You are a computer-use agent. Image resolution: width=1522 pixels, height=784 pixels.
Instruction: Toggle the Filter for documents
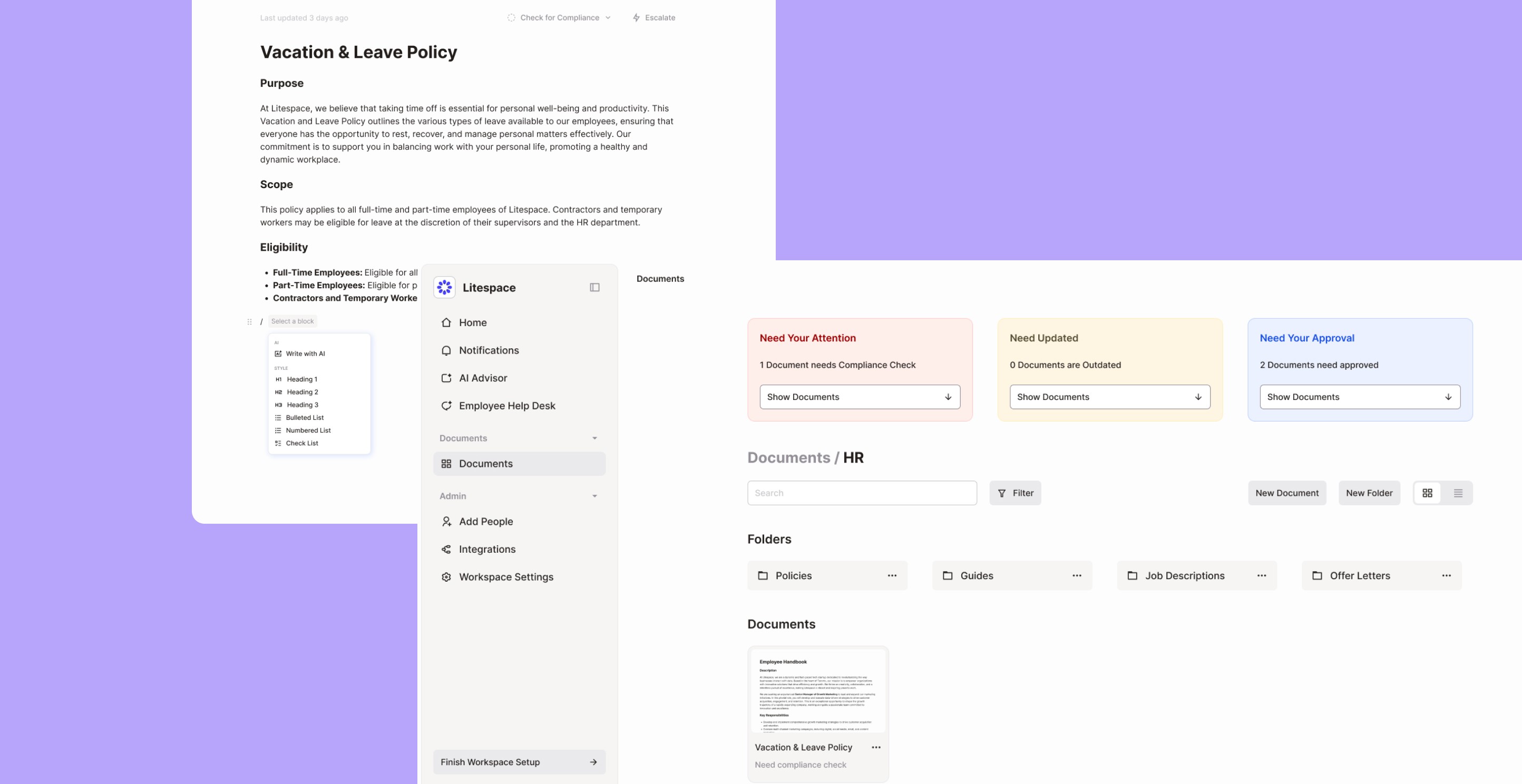coord(1015,493)
